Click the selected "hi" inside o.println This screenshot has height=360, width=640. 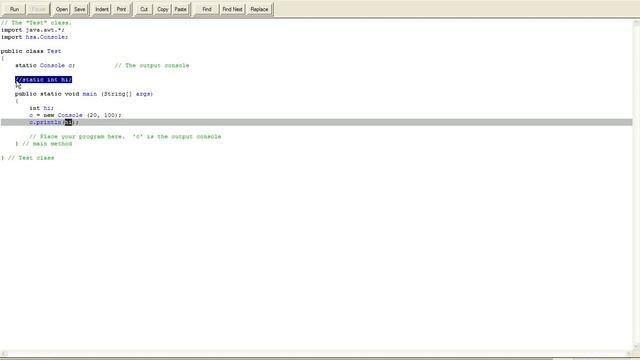(68, 122)
